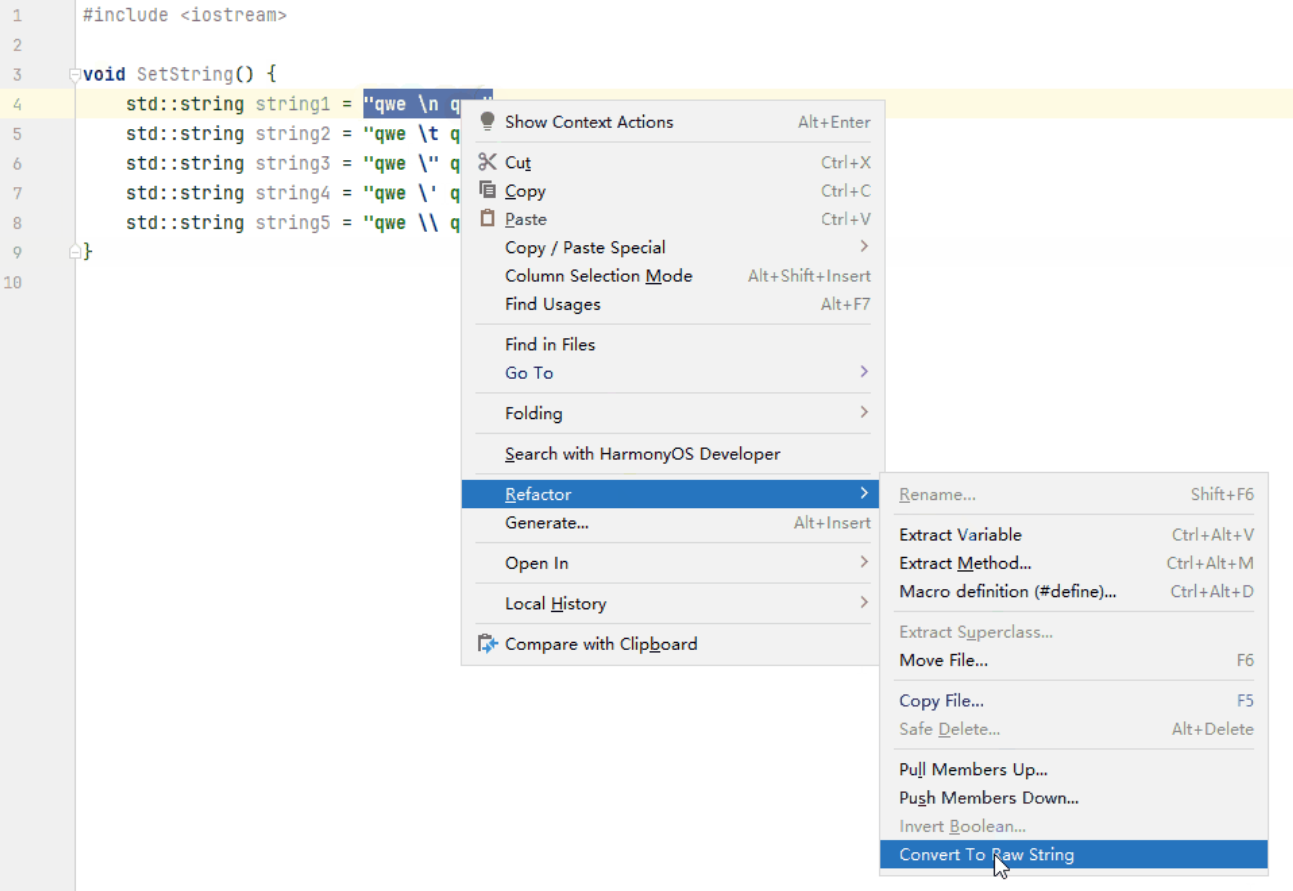Image resolution: width=1293 pixels, height=891 pixels.
Task: Expand the Copy / Paste Special submenu arrow
Action: click(x=864, y=247)
